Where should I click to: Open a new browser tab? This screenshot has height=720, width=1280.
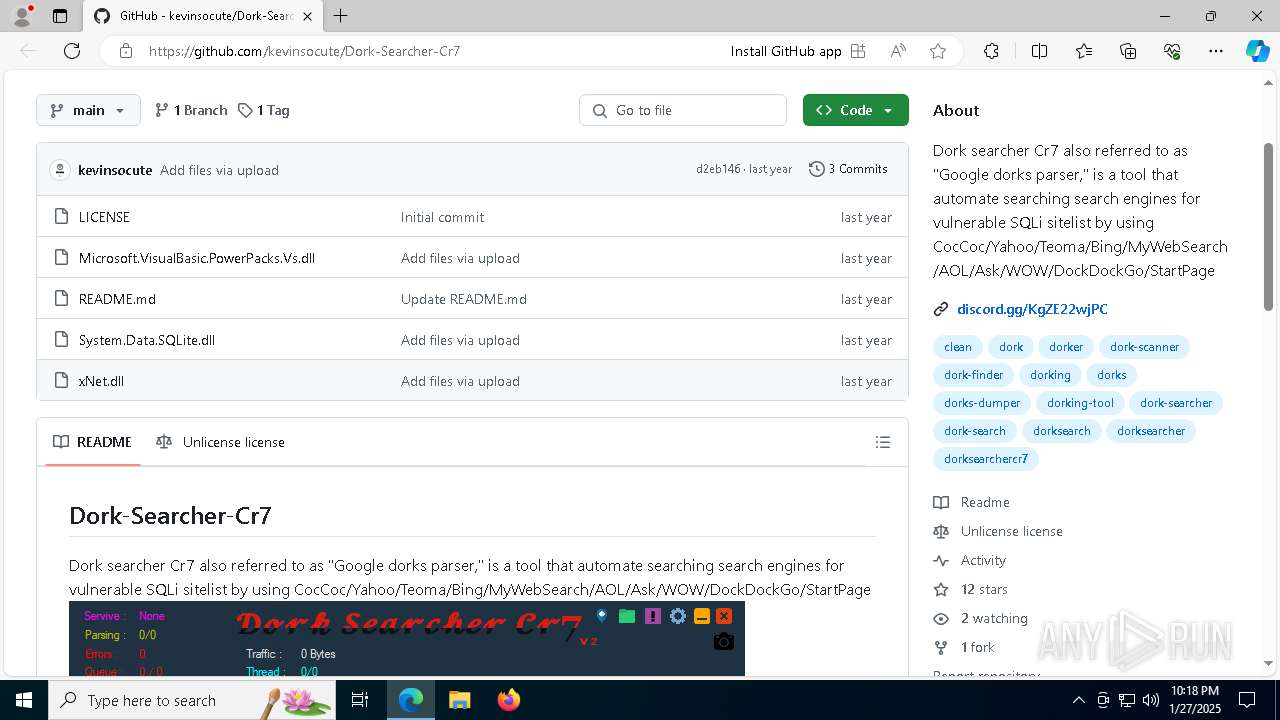click(341, 16)
